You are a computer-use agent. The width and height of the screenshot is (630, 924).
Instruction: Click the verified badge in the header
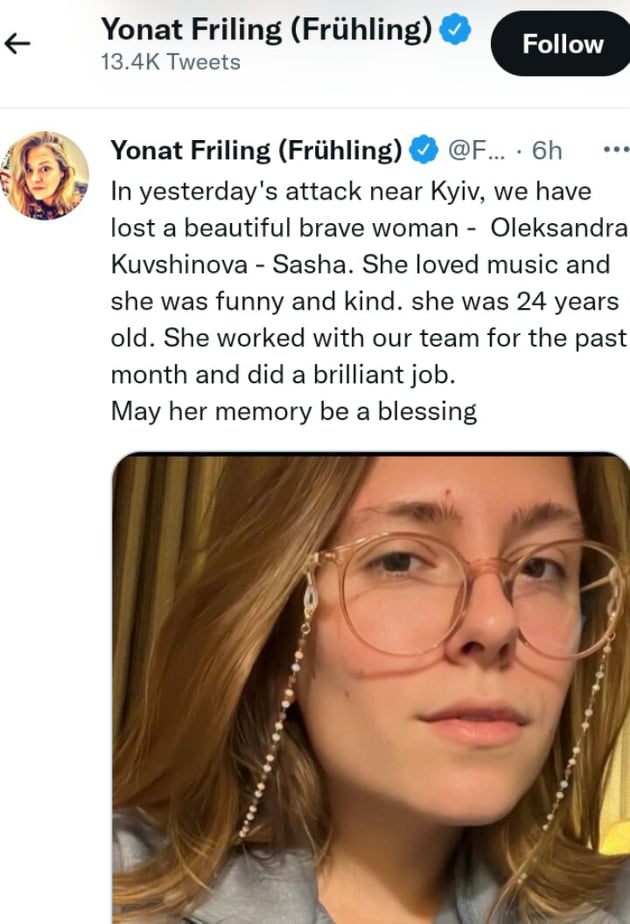click(456, 31)
